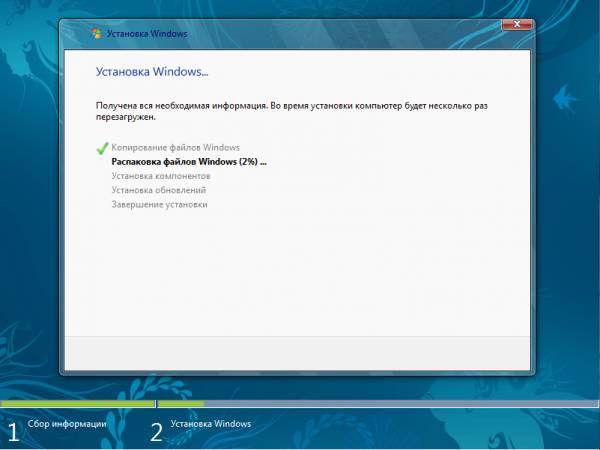The width and height of the screenshot is (600, 450).
Task: Close the Установка Windows dialog
Action: tap(517, 24)
